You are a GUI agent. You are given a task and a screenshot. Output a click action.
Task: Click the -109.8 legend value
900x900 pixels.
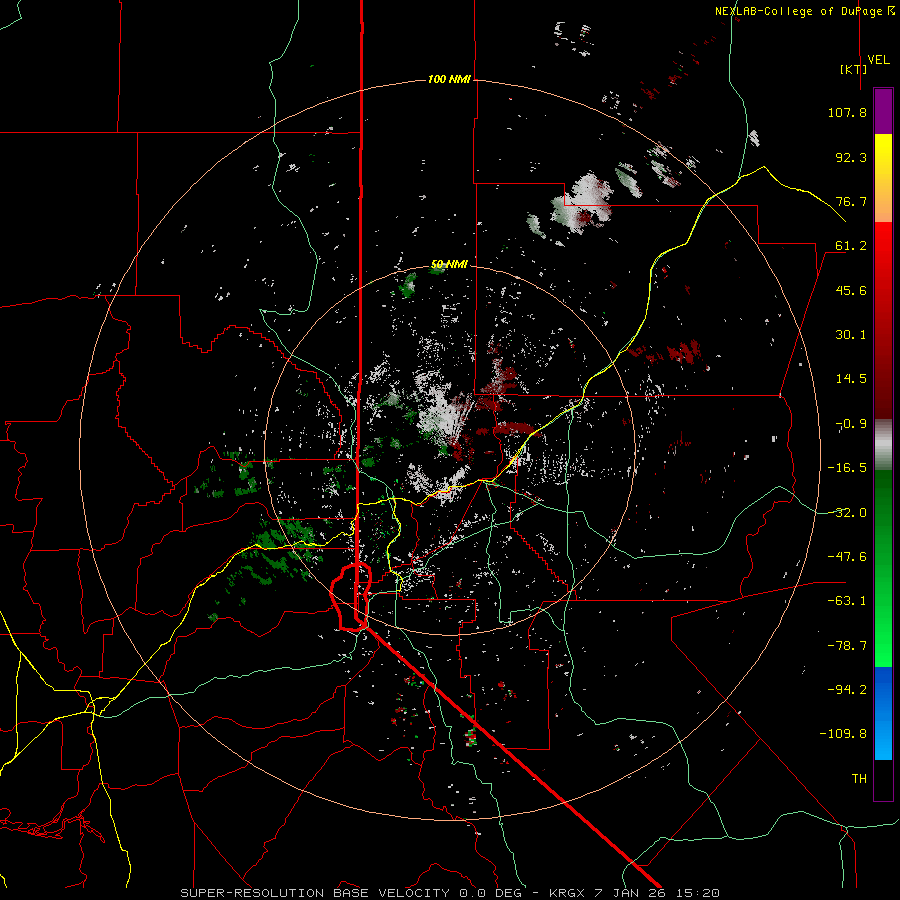tap(843, 734)
